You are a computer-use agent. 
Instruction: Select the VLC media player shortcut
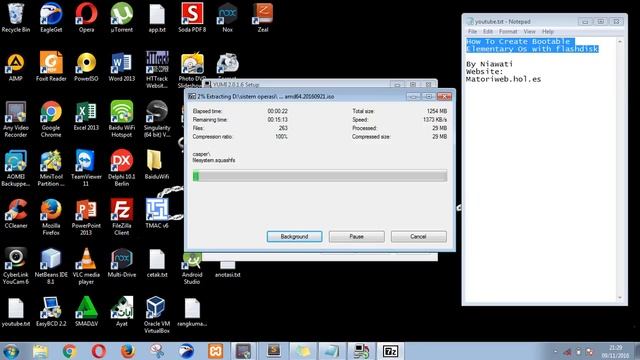(86, 267)
